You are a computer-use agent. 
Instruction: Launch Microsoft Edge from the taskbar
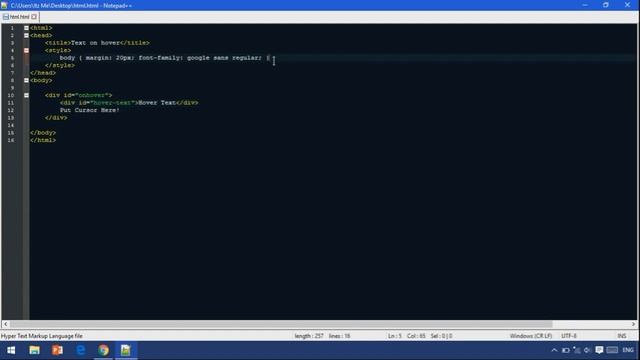(x=80, y=350)
